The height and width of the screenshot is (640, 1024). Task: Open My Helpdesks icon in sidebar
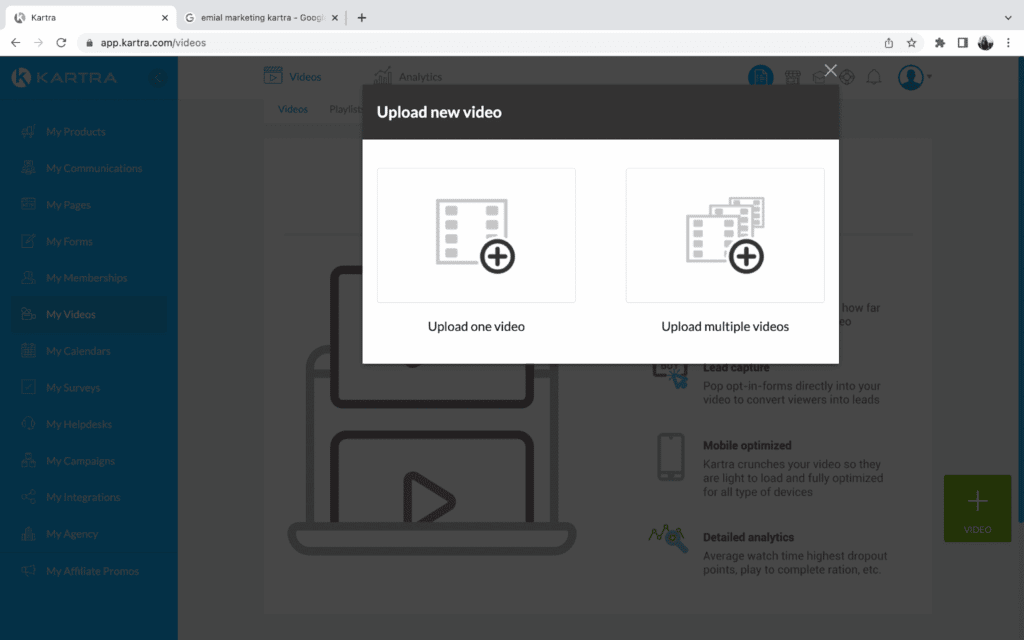(x=28, y=424)
